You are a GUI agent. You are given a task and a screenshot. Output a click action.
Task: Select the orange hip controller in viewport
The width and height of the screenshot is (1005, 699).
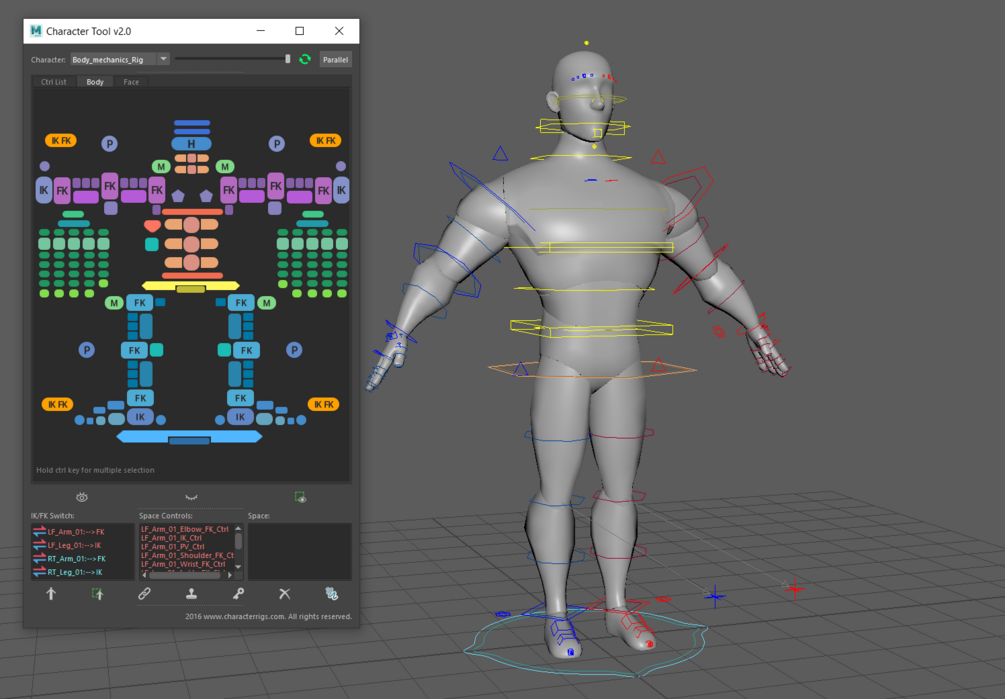592,370
